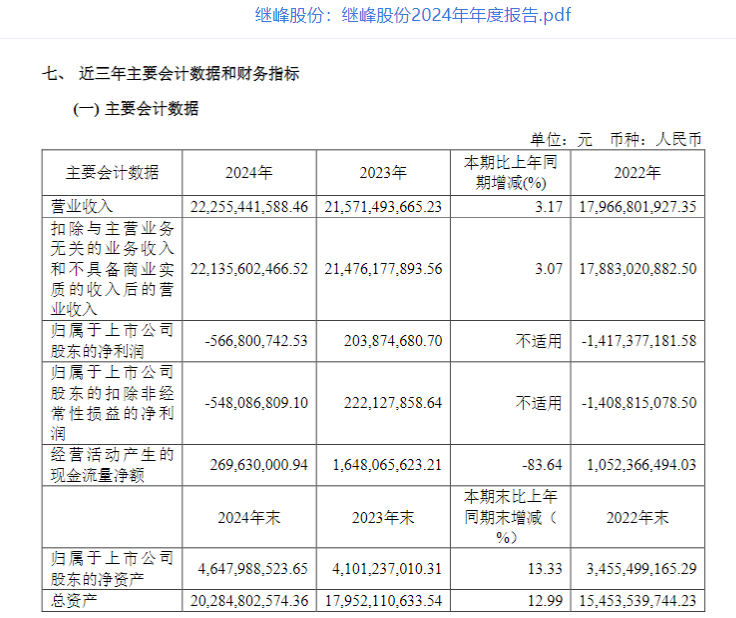The image size is (736, 618).
Task: Select the value 269,630,000.94
Action: tap(259, 465)
